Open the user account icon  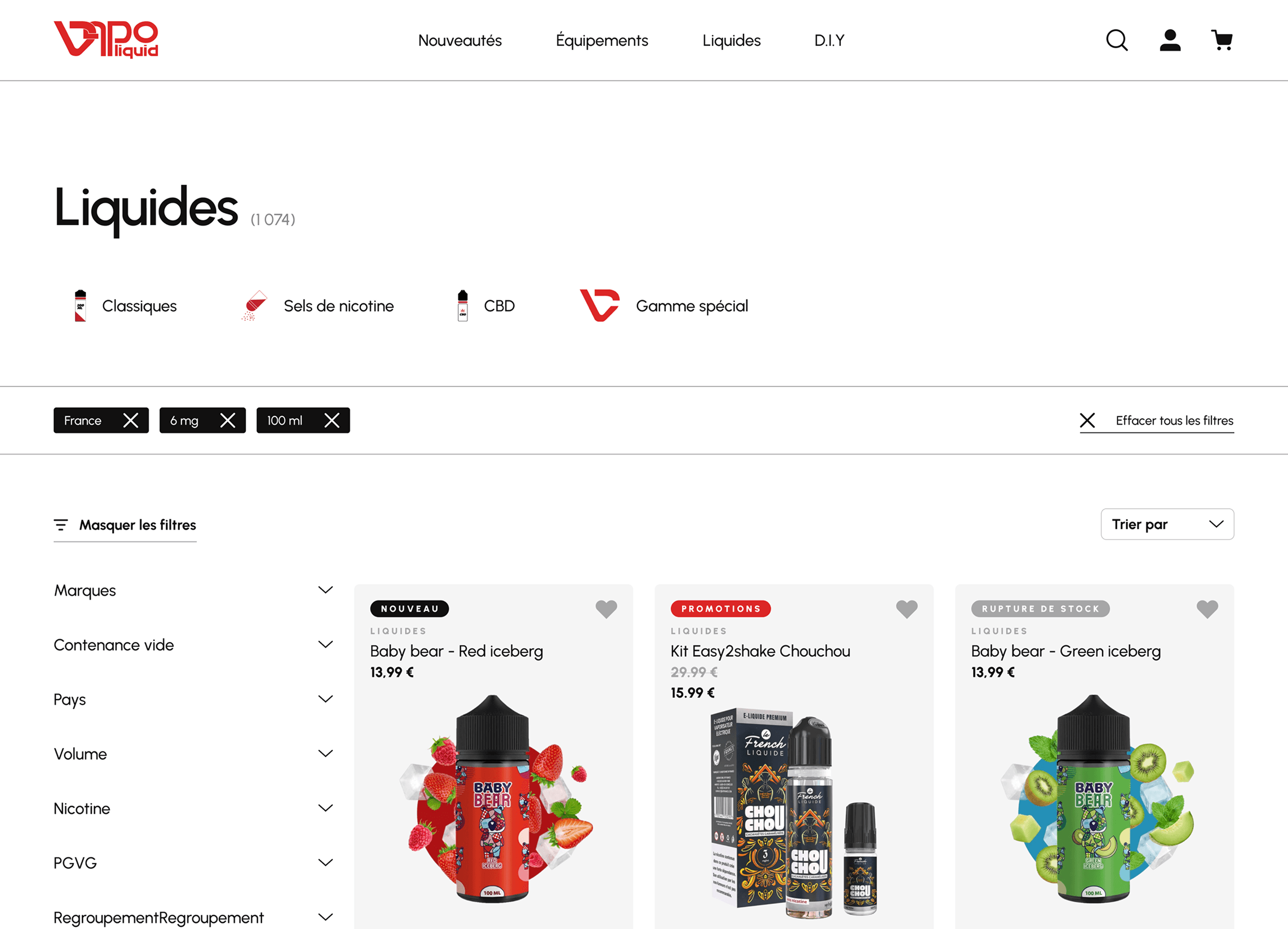coord(1170,40)
